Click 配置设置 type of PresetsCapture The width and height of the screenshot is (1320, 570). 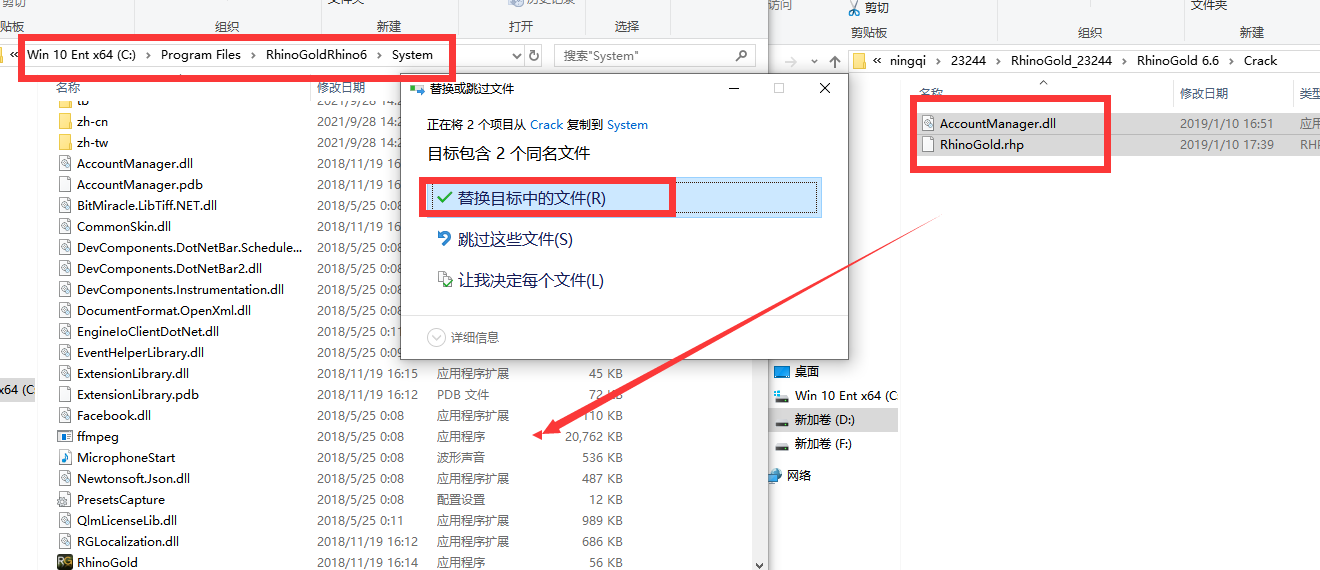pos(461,500)
